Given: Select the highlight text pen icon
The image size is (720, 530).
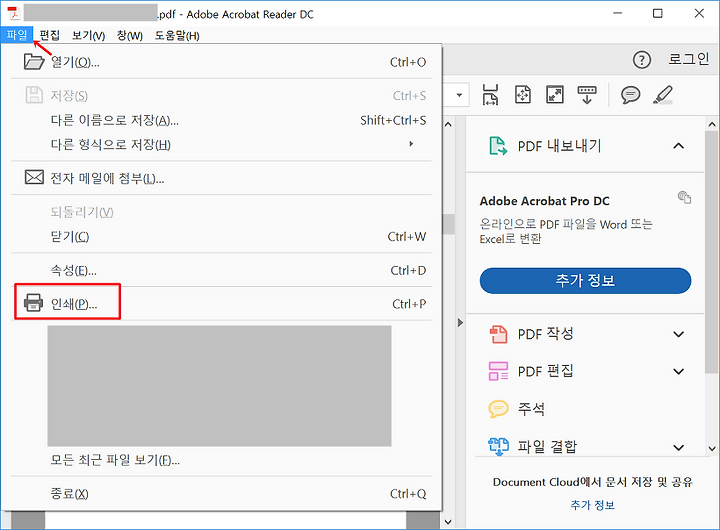Looking at the screenshot, I should 663,95.
